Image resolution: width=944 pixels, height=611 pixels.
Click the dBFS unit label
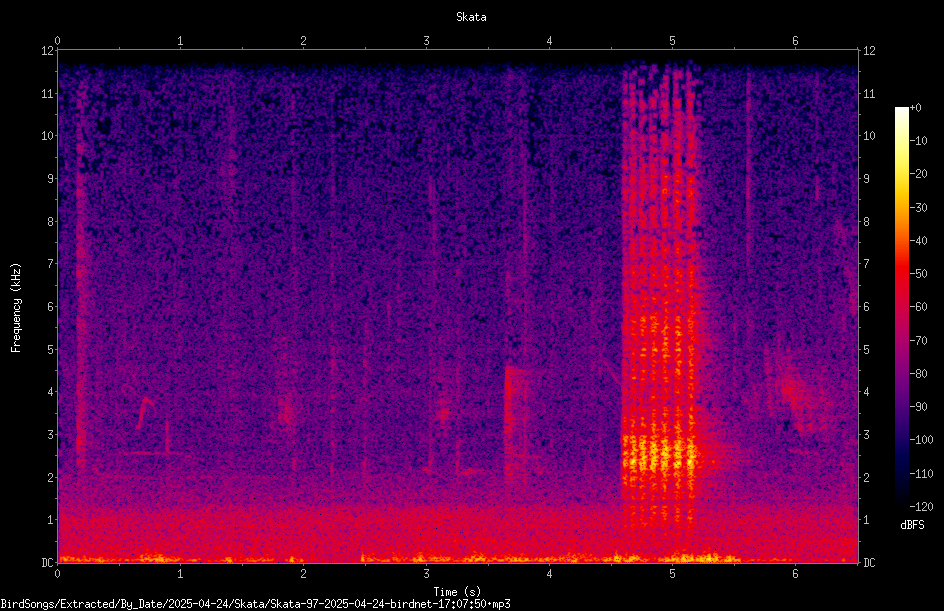[x=912, y=525]
